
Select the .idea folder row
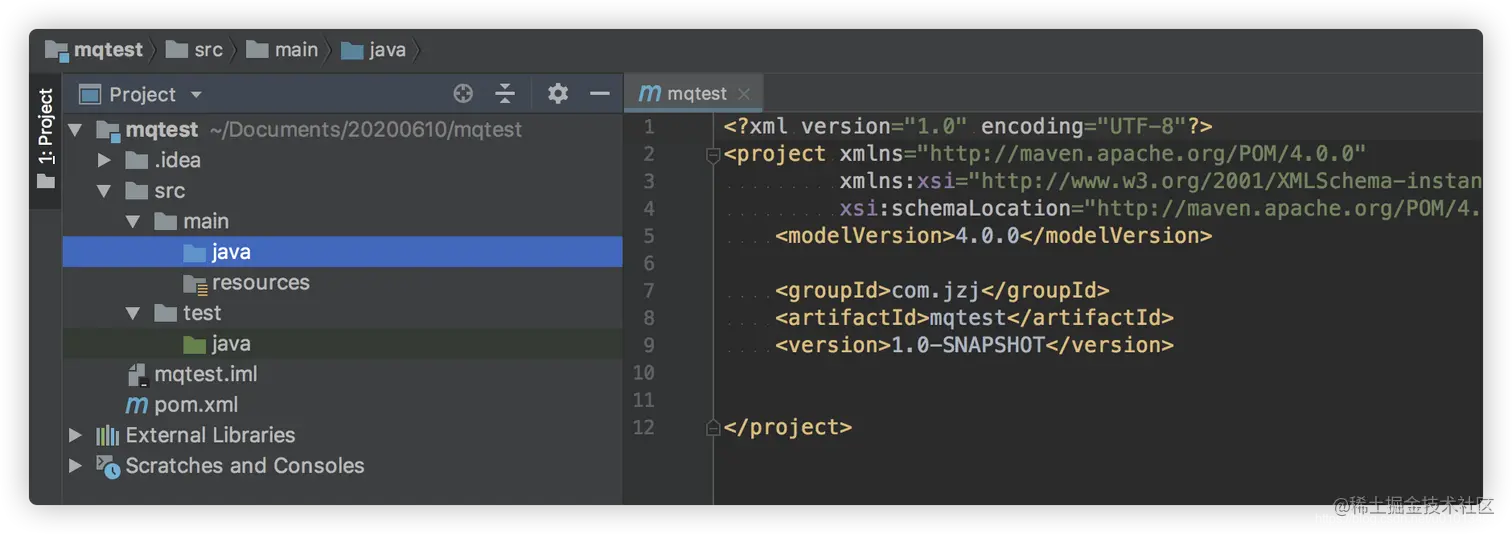point(343,160)
